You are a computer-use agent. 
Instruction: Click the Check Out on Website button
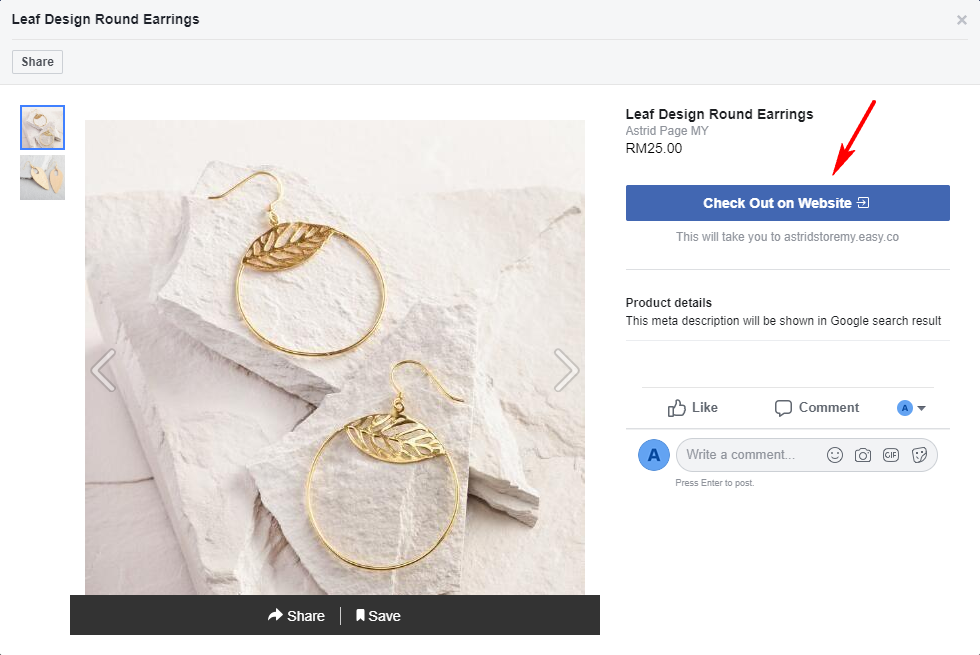pyautogui.click(x=788, y=203)
